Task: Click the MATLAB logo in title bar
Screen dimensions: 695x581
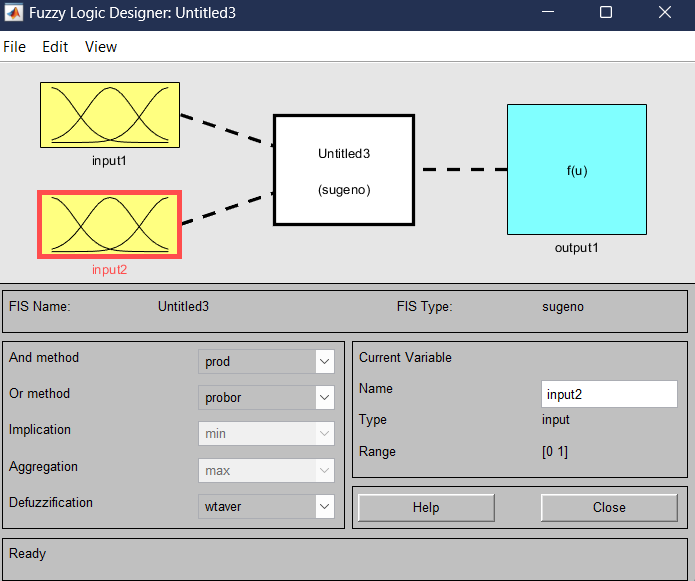Action: coord(13,12)
